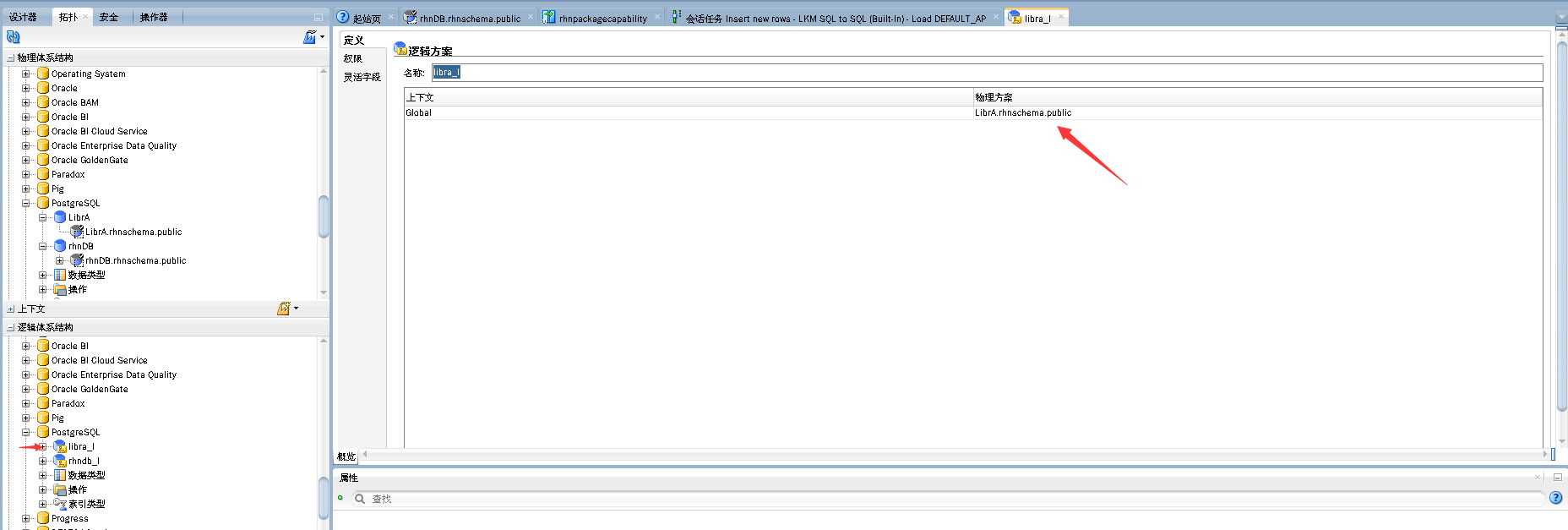Expand rhnDB.rhnschema.public physical schema node
Screen dimensions: 1568x530
[x=59, y=260]
